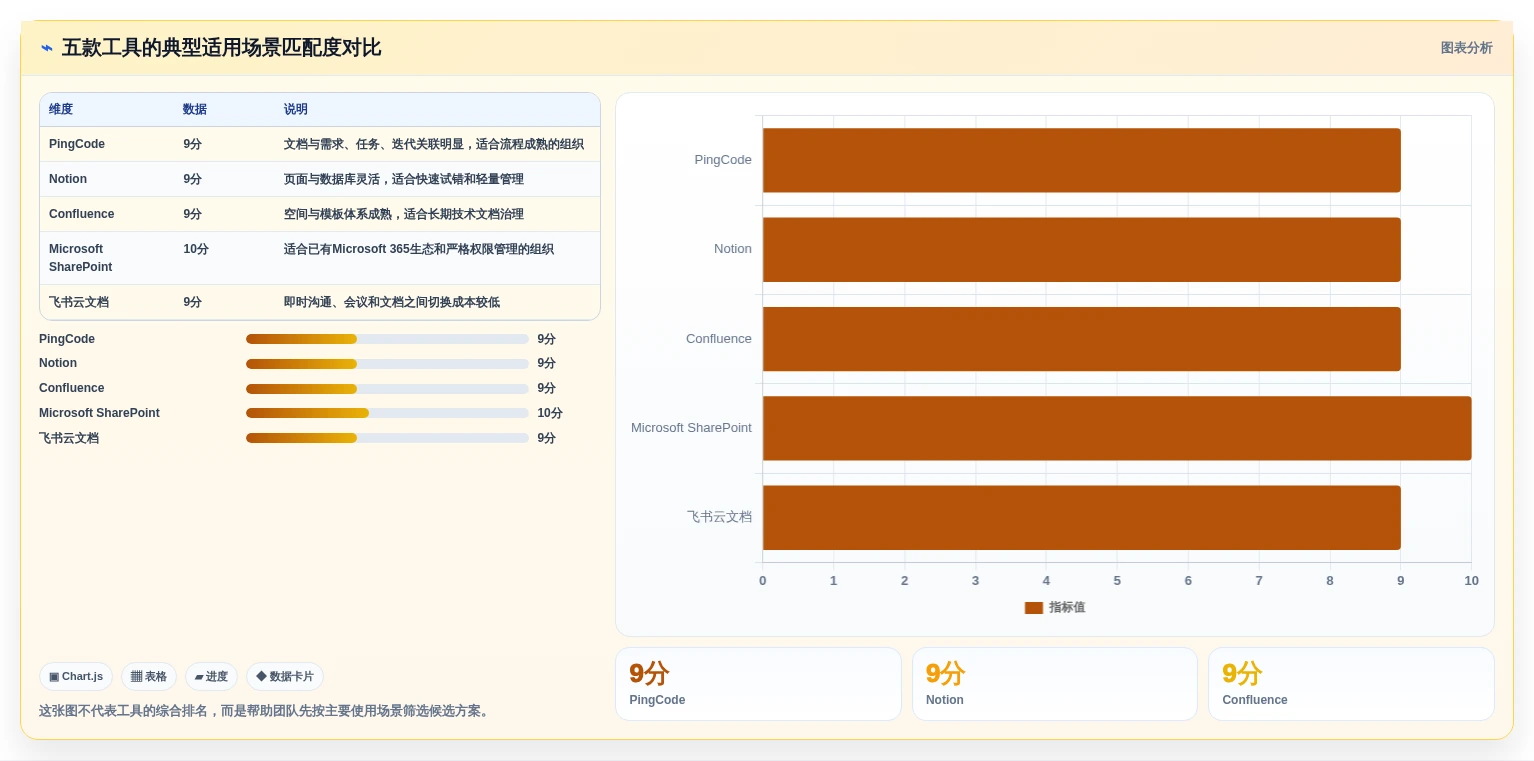Click the title 五款工具的典型适用场景匹配度对比
Screen dimensions: 1534x761
[x=221, y=48]
